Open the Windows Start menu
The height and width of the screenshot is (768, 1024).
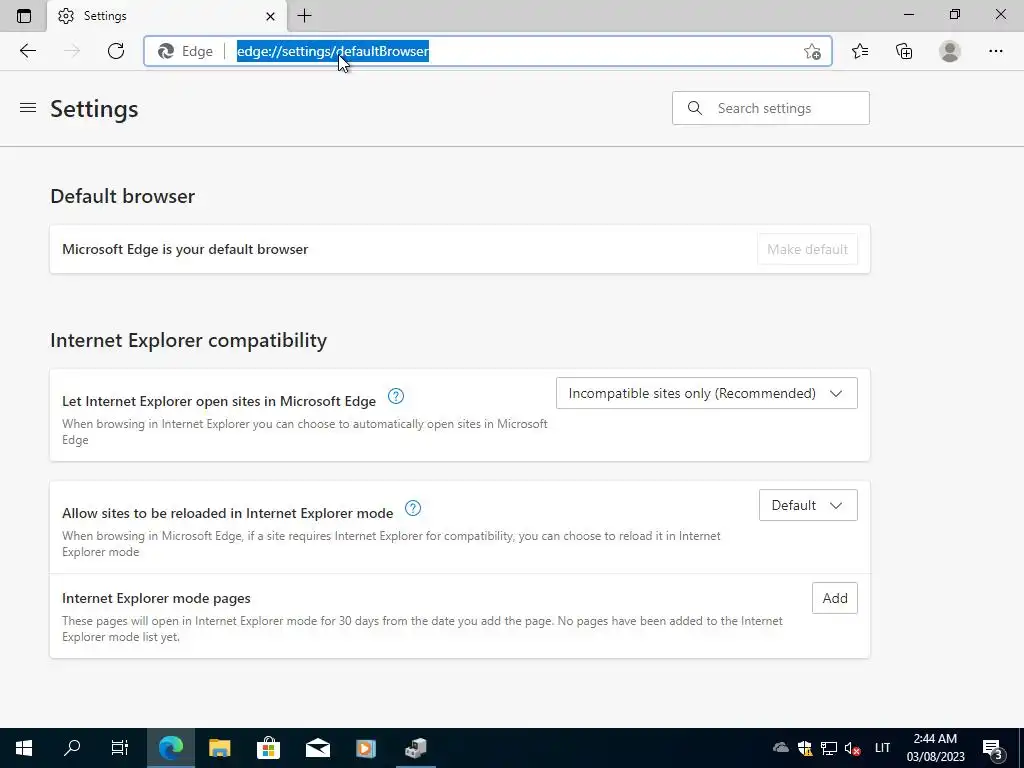tap(24, 748)
